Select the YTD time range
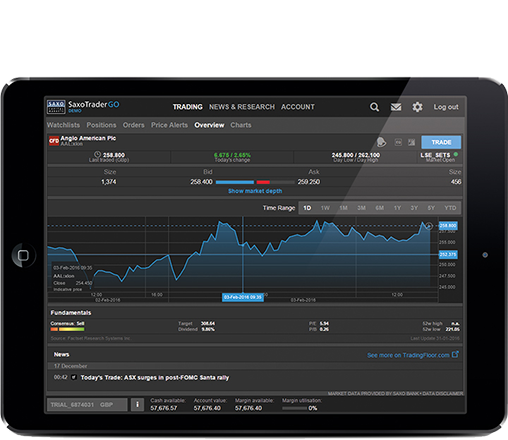This screenshot has width=508, height=440. (450, 208)
